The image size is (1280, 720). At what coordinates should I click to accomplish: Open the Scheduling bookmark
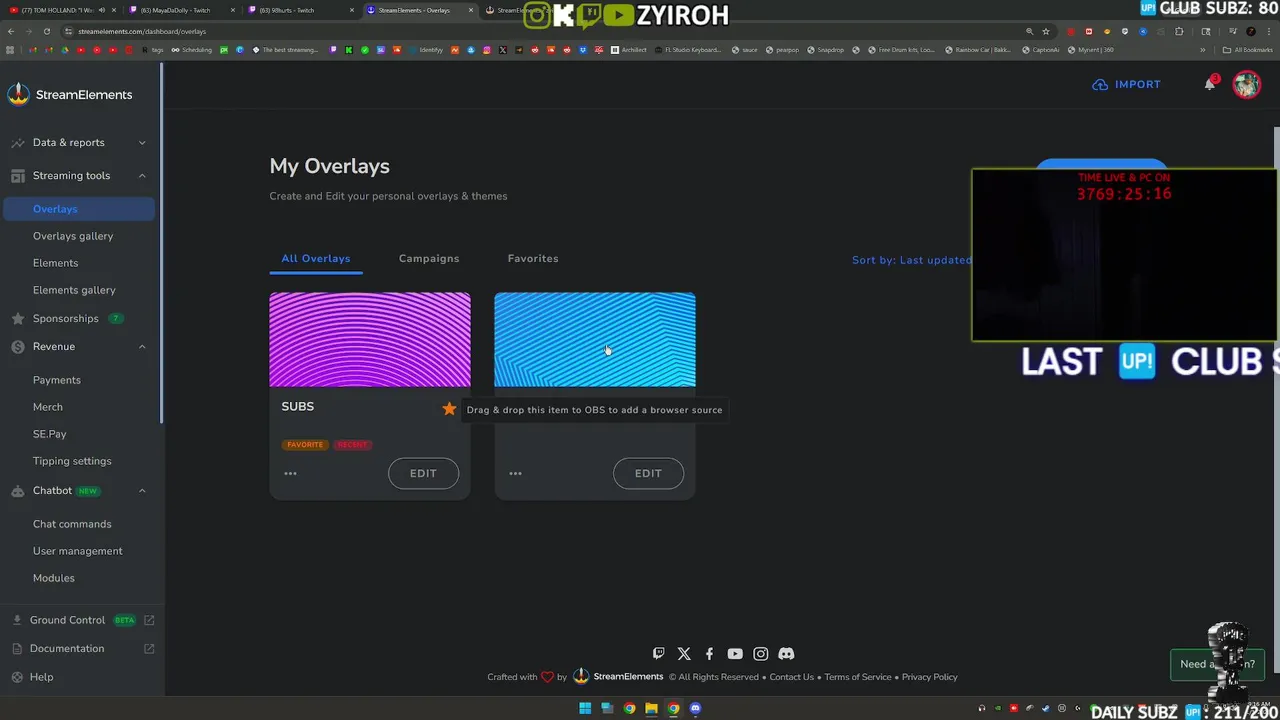pos(192,50)
